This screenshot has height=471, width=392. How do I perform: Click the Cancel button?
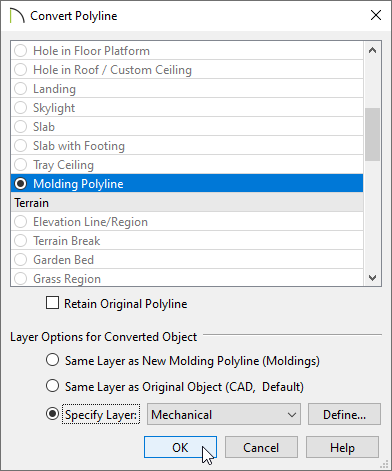click(261, 447)
